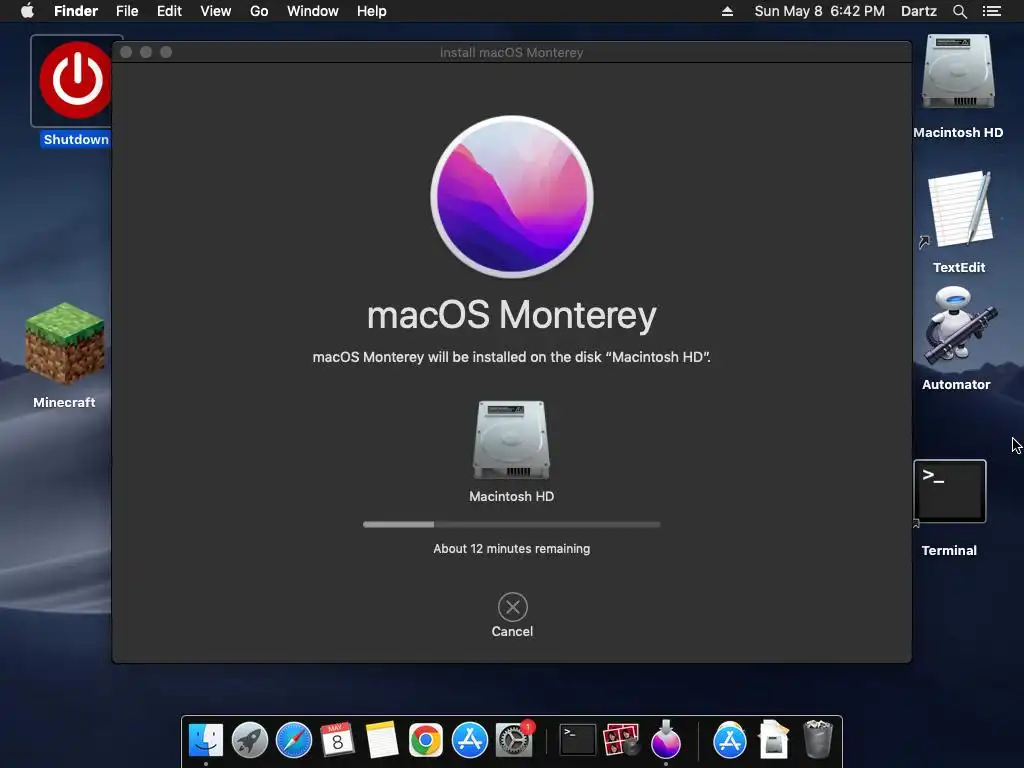The height and width of the screenshot is (768, 1024).
Task: Open Notification Center list icon
Action: tap(991, 11)
